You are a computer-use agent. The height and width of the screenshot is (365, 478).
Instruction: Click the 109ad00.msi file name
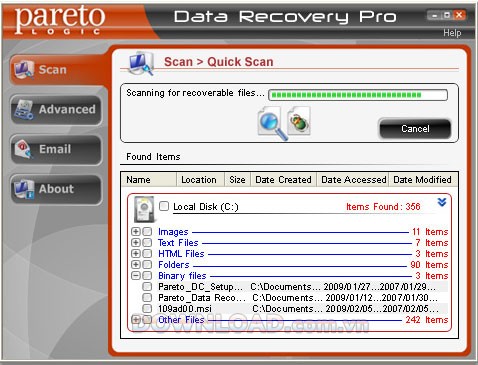[x=185, y=309]
